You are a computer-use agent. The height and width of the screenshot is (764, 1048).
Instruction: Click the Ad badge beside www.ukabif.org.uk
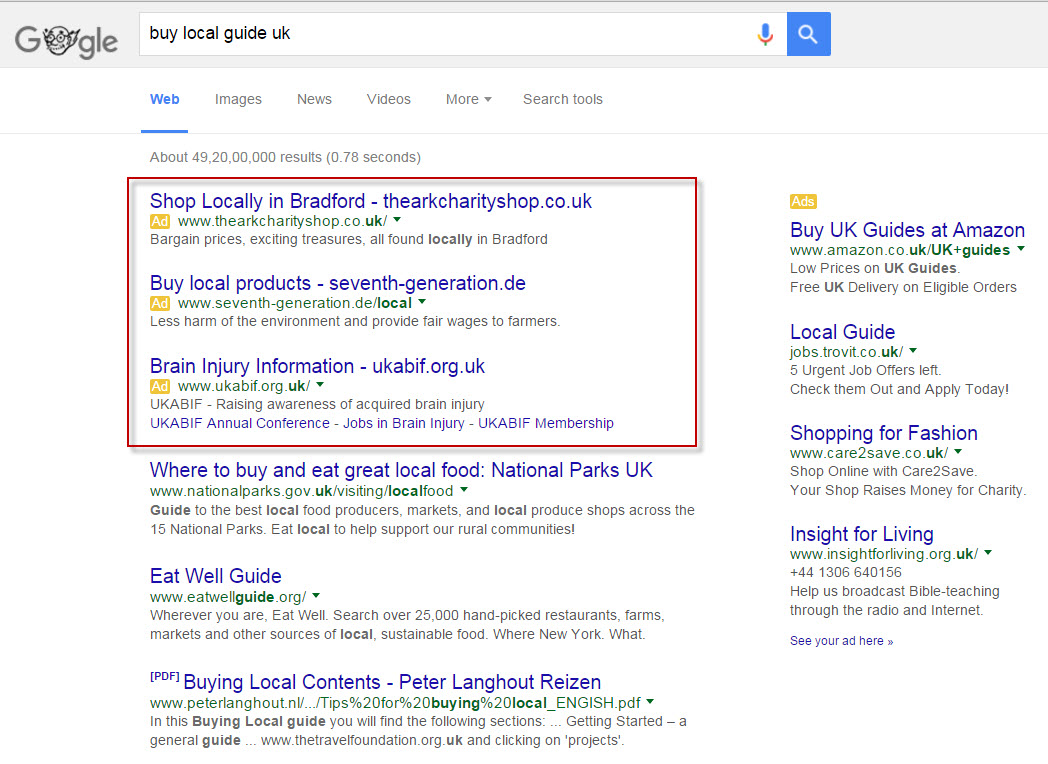point(160,386)
